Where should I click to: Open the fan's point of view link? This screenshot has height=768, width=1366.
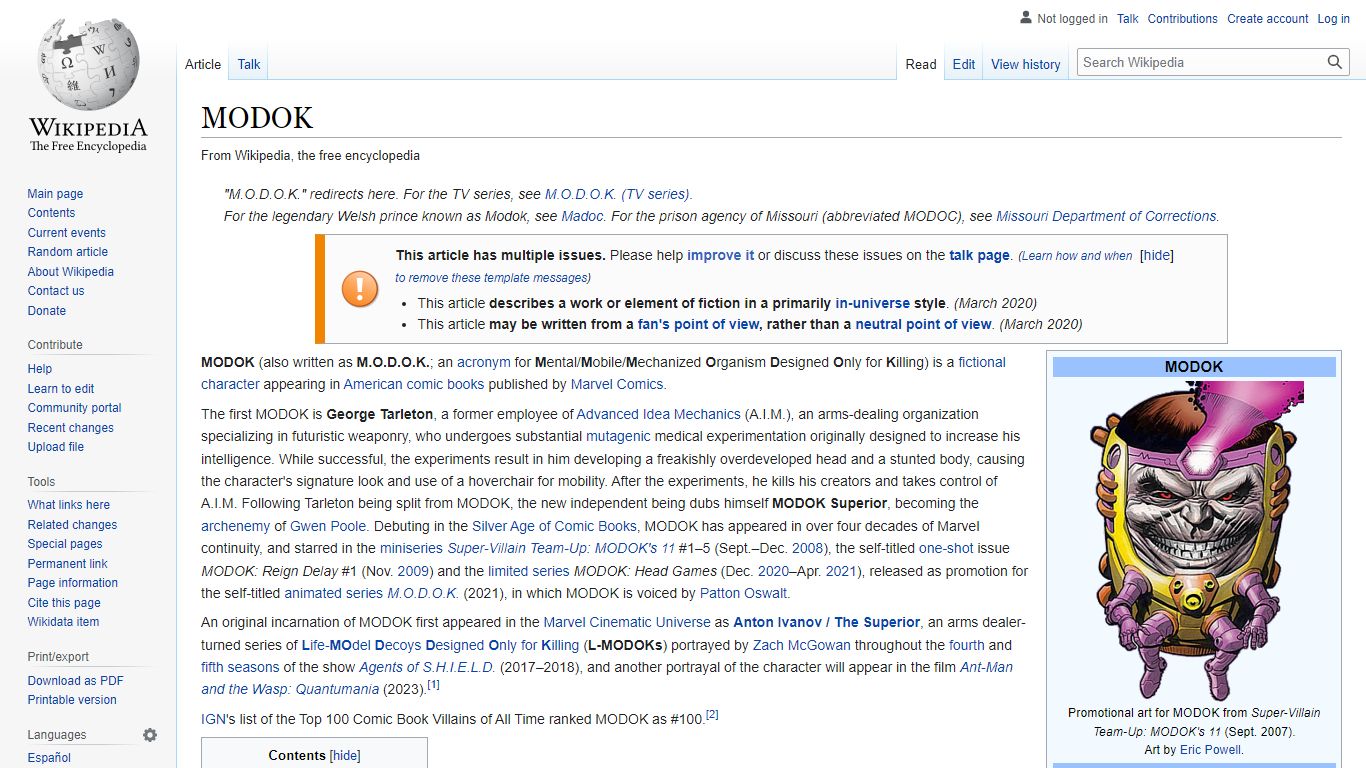click(x=698, y=324)
